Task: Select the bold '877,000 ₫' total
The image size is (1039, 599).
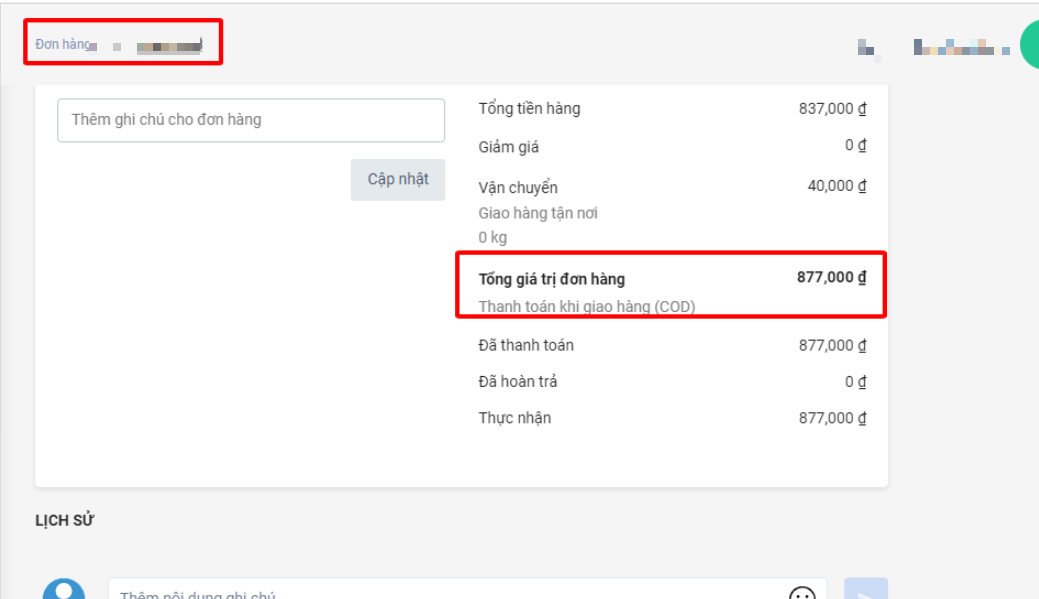Action: (x=832, y=277)
